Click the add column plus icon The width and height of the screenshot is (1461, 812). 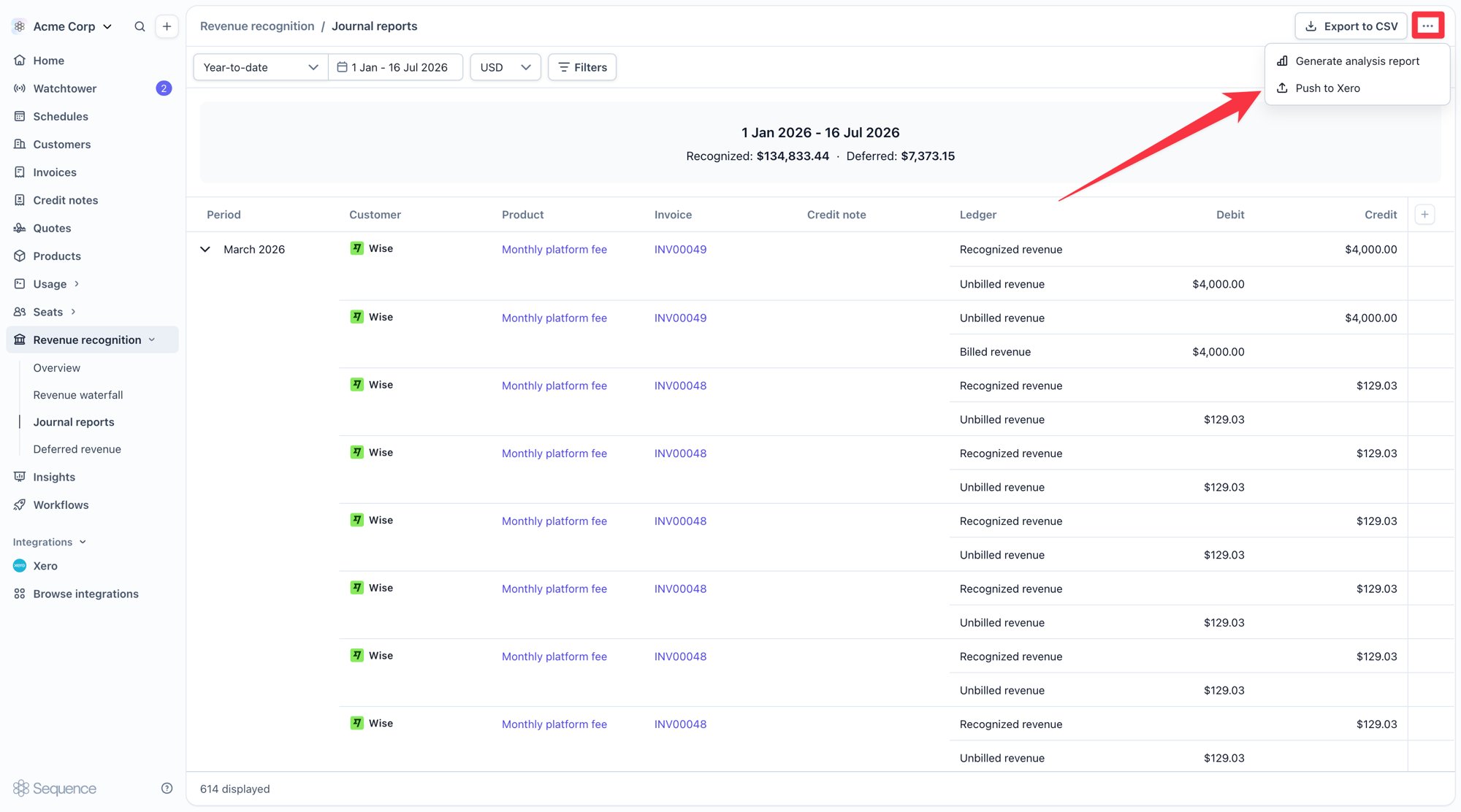(1424, 215)
